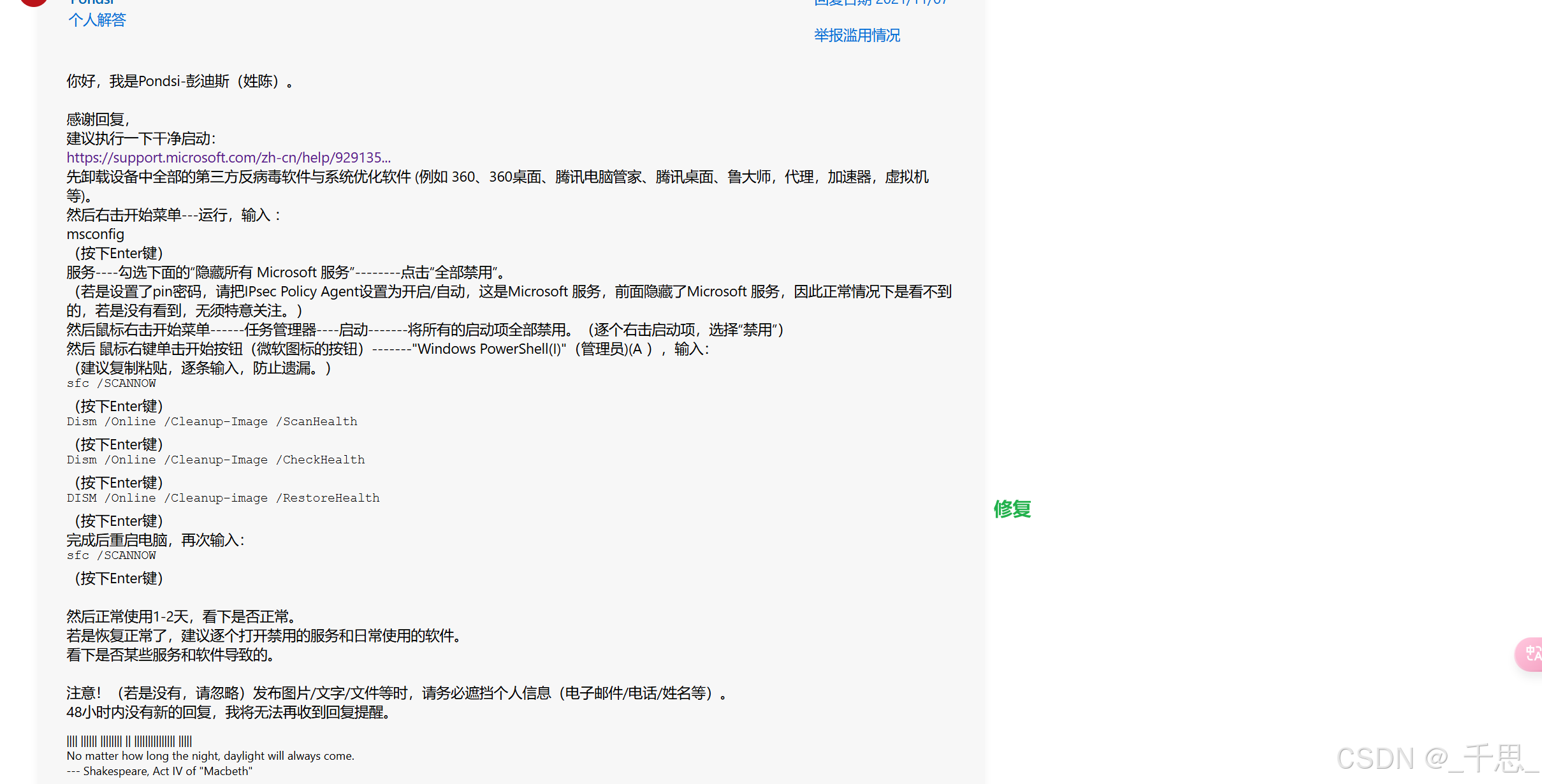1542x784 pixels.
Task: Open the support.microsoft.com help URL
Action: (x=228, y=157)
